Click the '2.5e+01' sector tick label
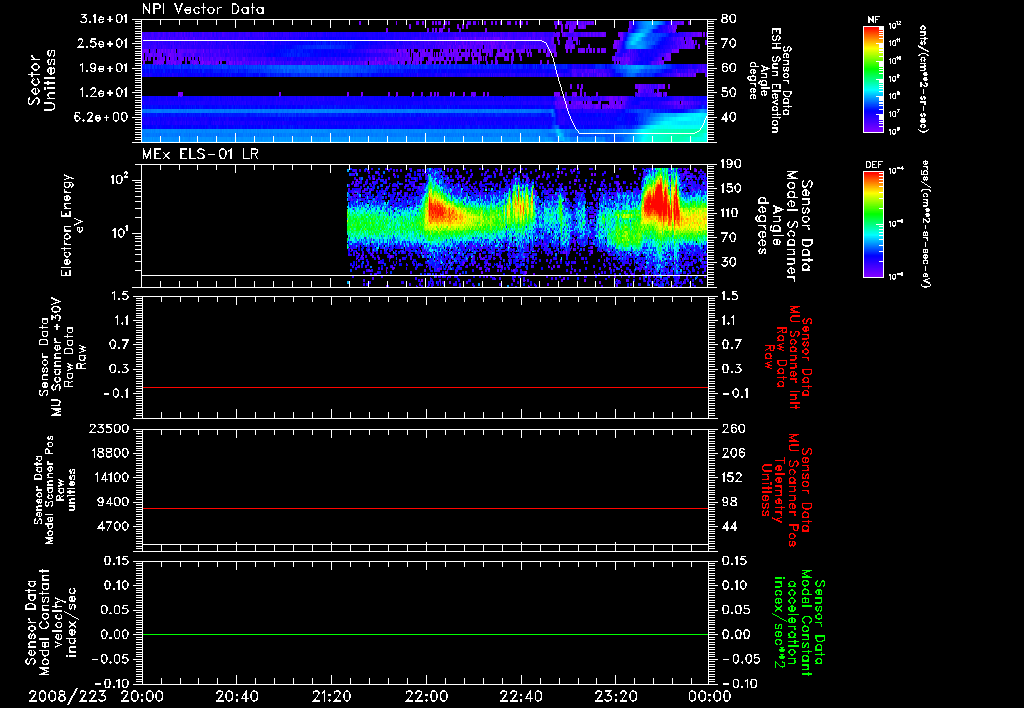Screen dimensions: 1024x708 tap(103, 43)
